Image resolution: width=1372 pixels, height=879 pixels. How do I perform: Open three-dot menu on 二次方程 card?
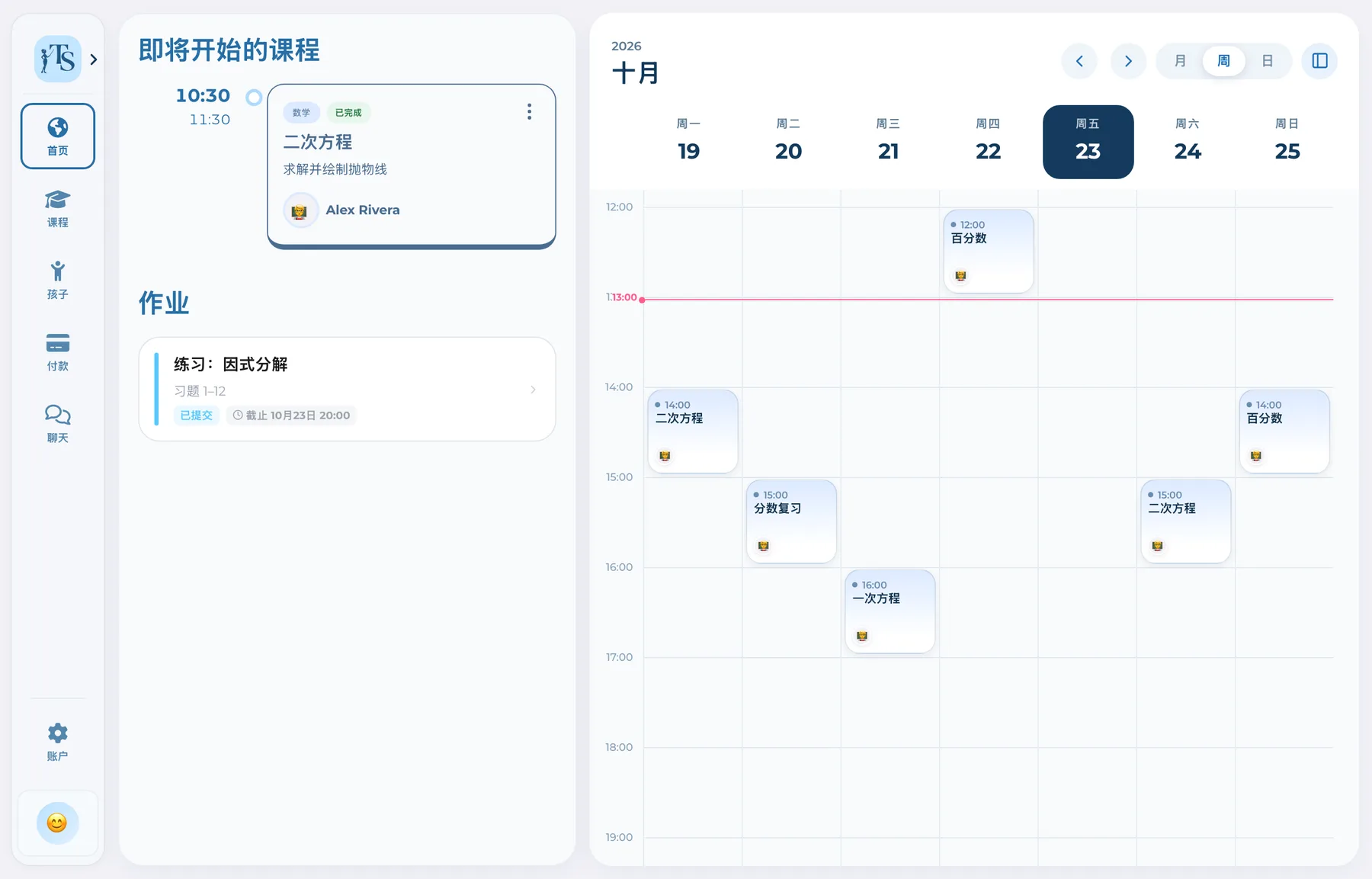[529, 112]
